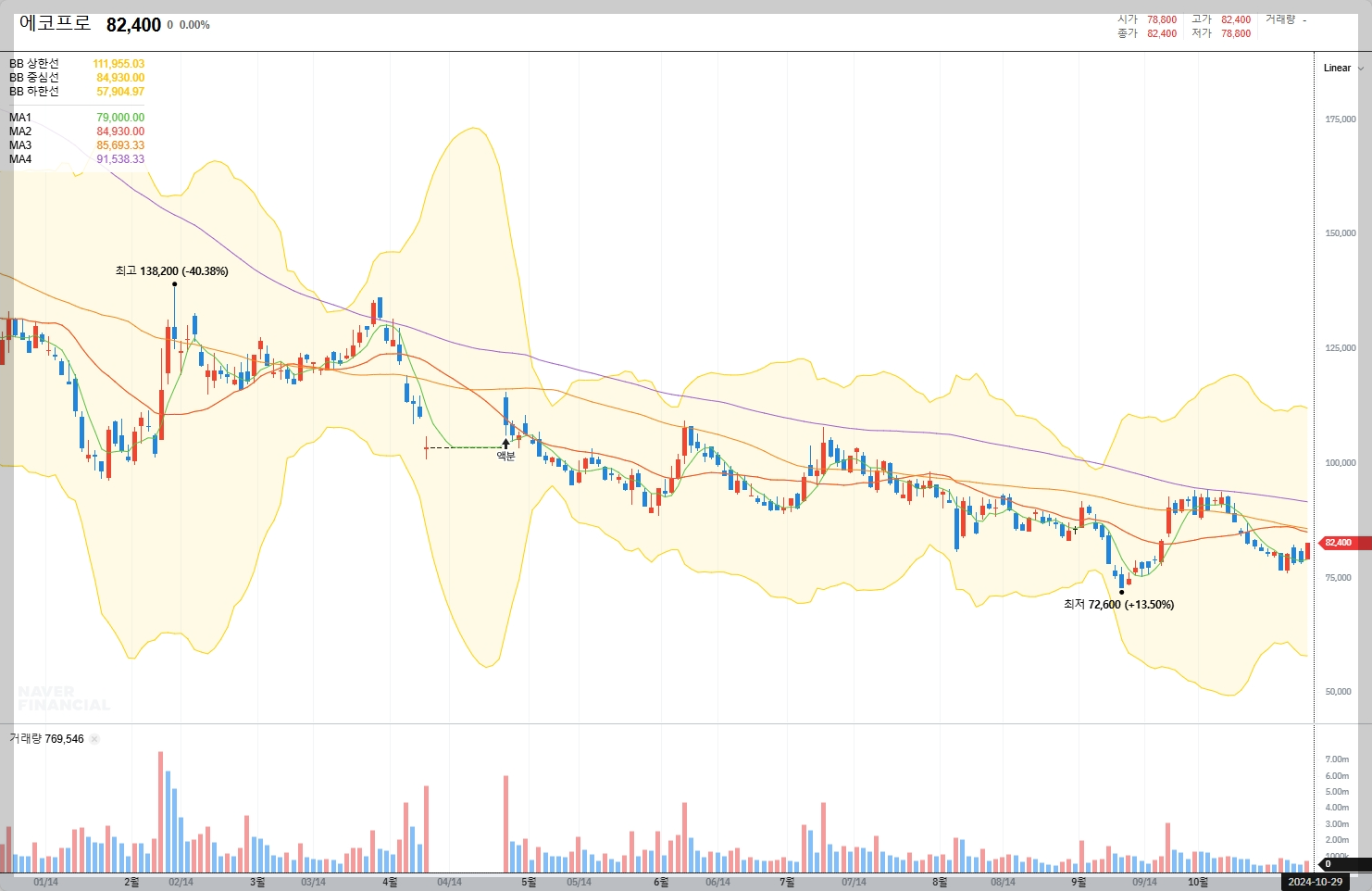The width and height of the screenshot is (1372, 891).
Task: Click the 125,000 price axis label
Action: [x=1341, y=348]
